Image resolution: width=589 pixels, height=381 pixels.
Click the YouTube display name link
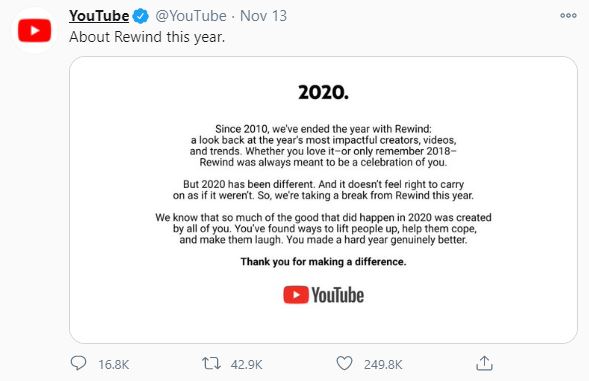point(99,16)
